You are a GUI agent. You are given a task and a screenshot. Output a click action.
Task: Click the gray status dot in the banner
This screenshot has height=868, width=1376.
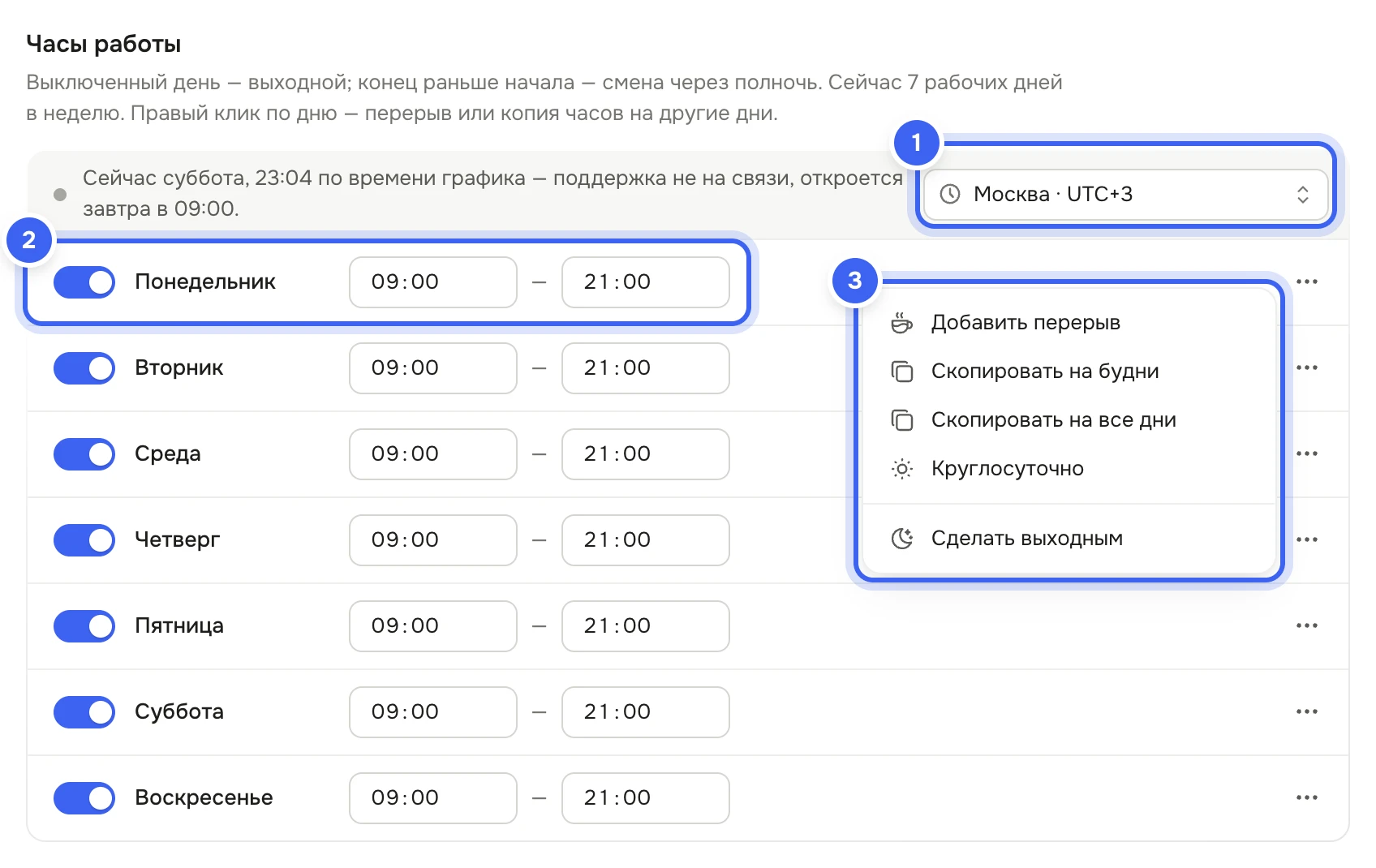tap(60, 195)
